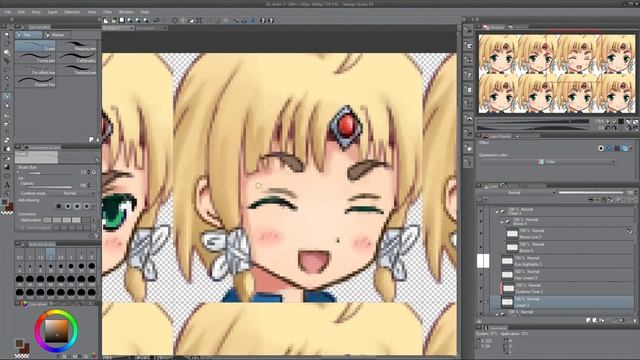Expand the bottom folder below Lineart 3
The image size is (640, 360).
(x=497, y=313)
